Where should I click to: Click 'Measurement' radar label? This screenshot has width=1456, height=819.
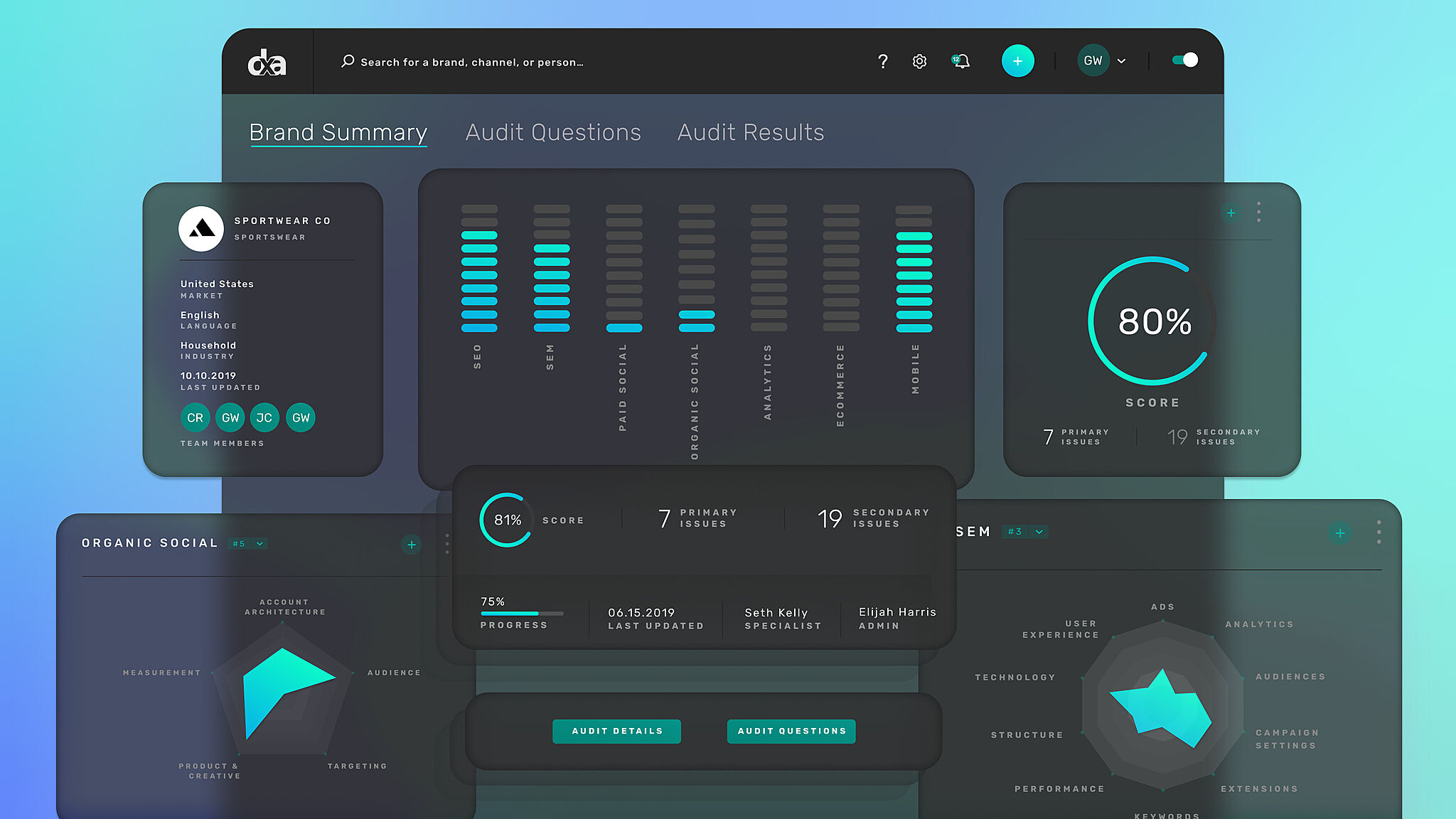162,673
